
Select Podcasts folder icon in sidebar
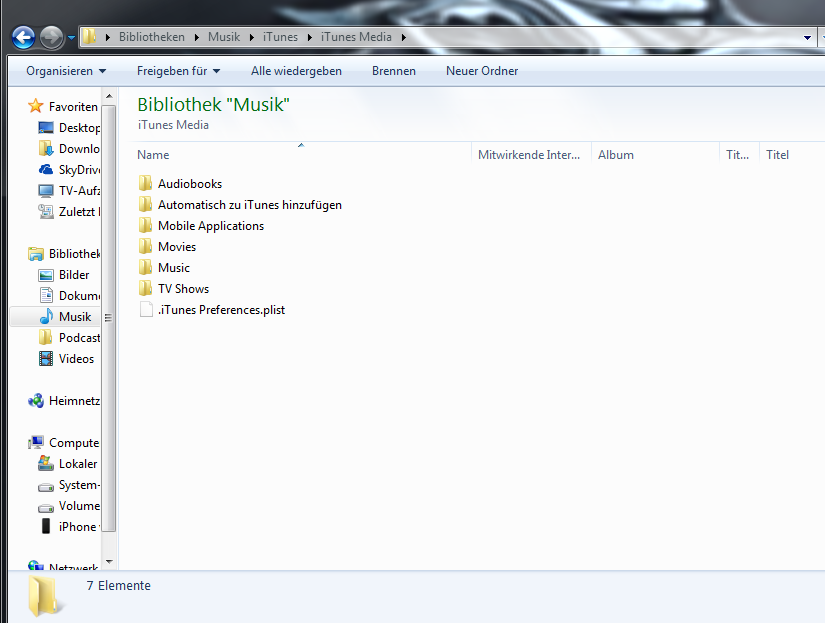[46, 337]
